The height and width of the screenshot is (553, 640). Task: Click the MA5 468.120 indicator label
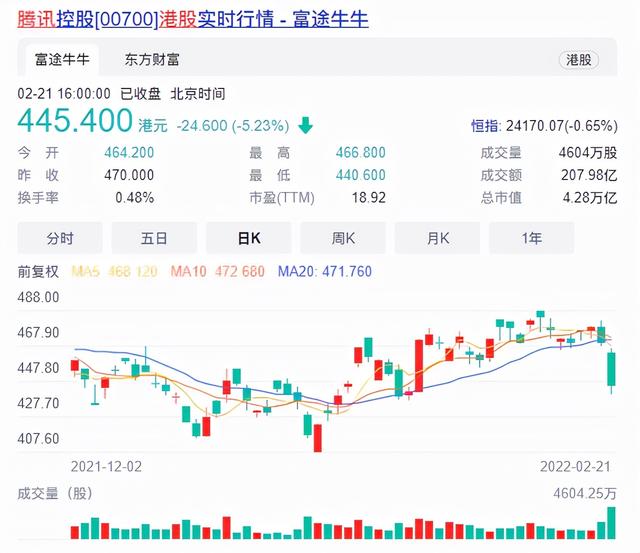(114, 271)
